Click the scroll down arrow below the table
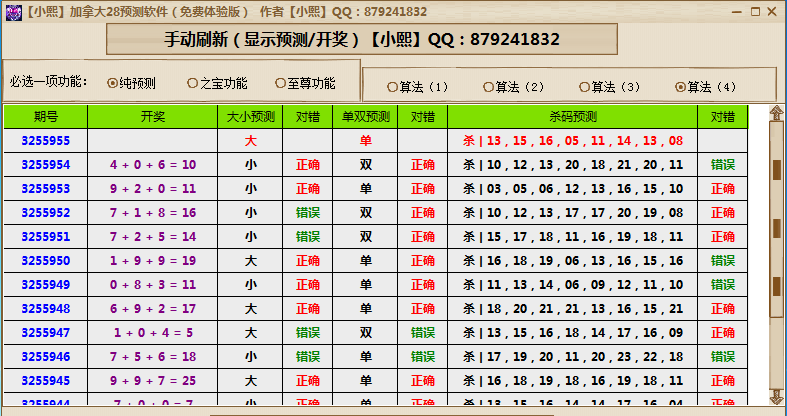Image resolution: width=787 pixels, height=416 pixels. (x=775, y=398)
